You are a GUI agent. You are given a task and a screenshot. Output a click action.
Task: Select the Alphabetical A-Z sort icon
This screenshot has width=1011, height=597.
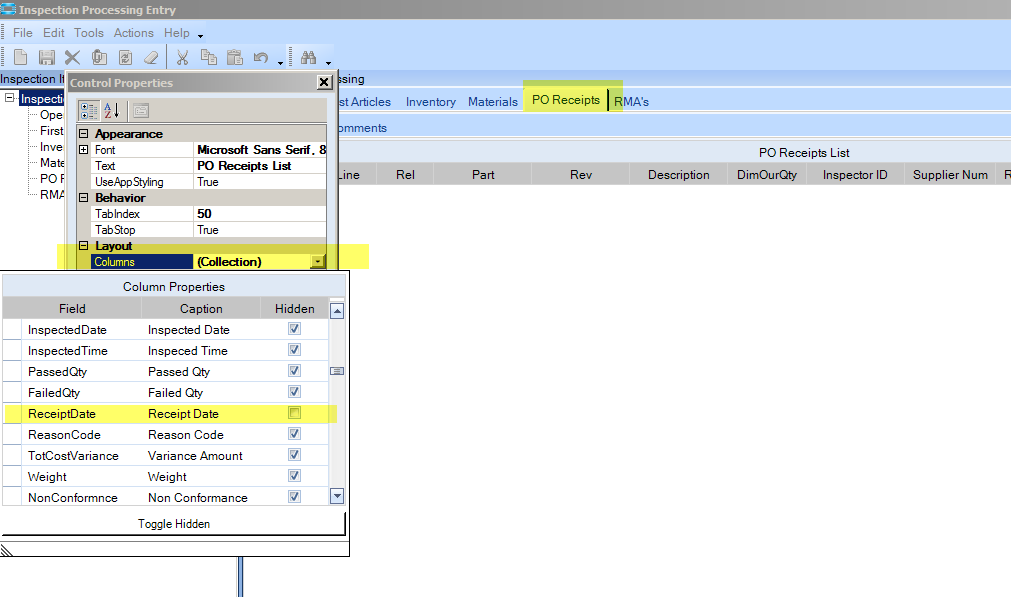tap(112, 110)
